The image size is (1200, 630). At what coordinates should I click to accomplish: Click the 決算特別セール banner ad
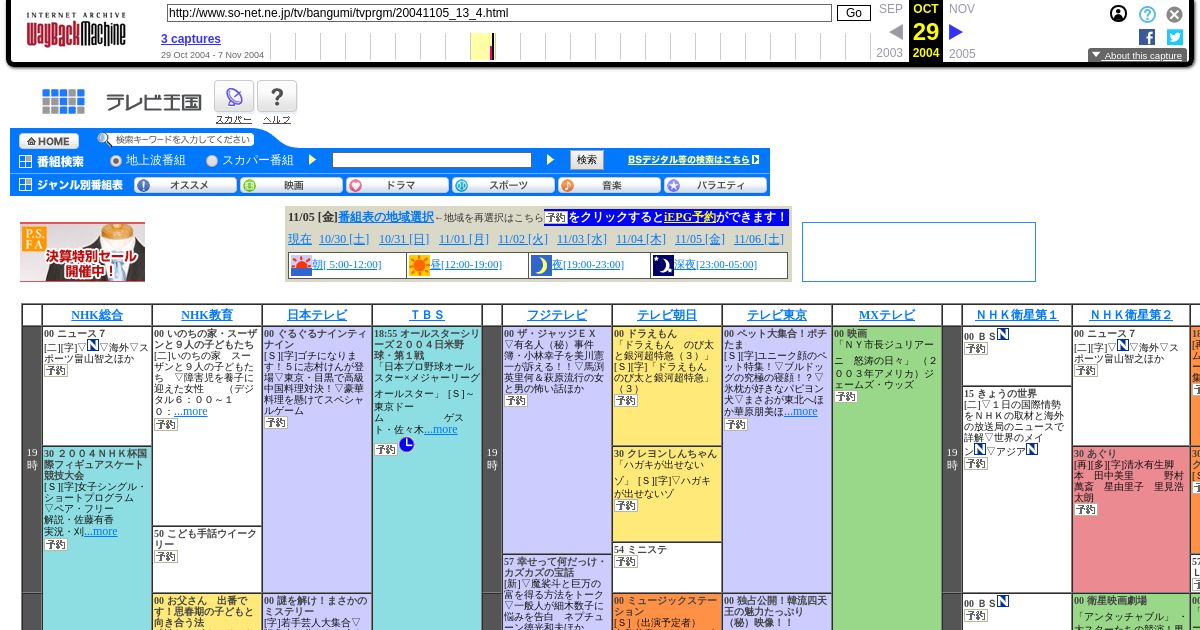click(x=82, y=252)
